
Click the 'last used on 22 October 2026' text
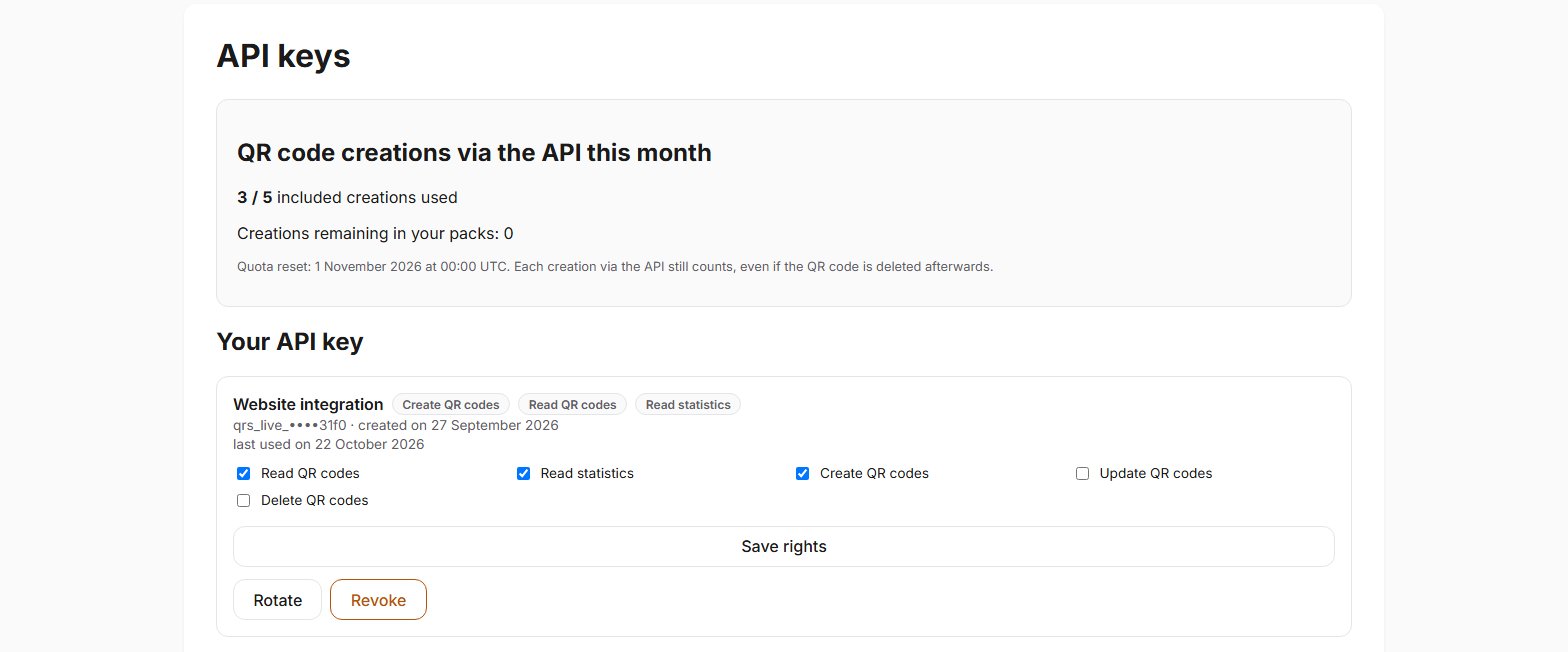point(328,444)
